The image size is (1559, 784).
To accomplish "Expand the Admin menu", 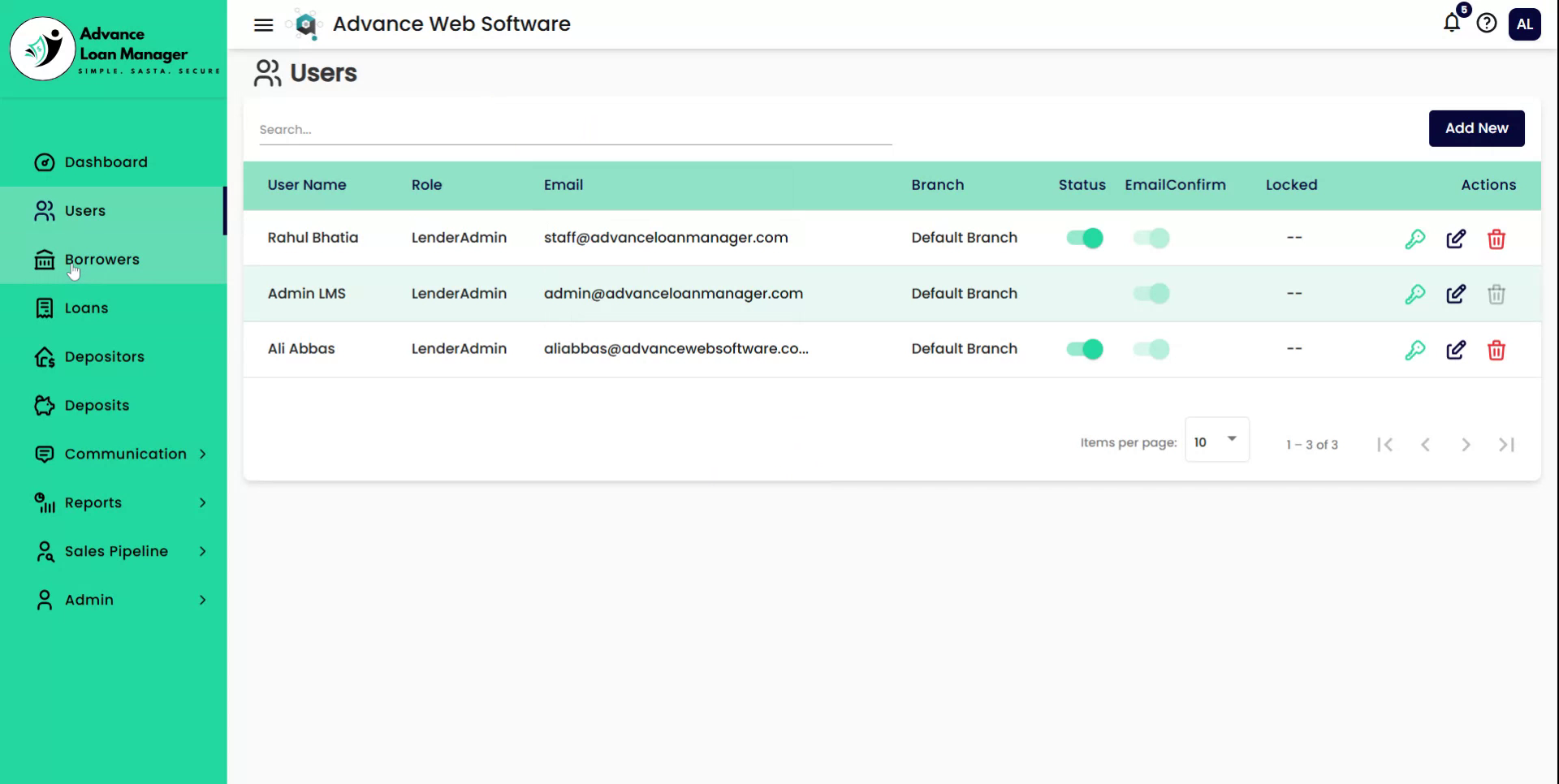I will [x=89, y=600].
